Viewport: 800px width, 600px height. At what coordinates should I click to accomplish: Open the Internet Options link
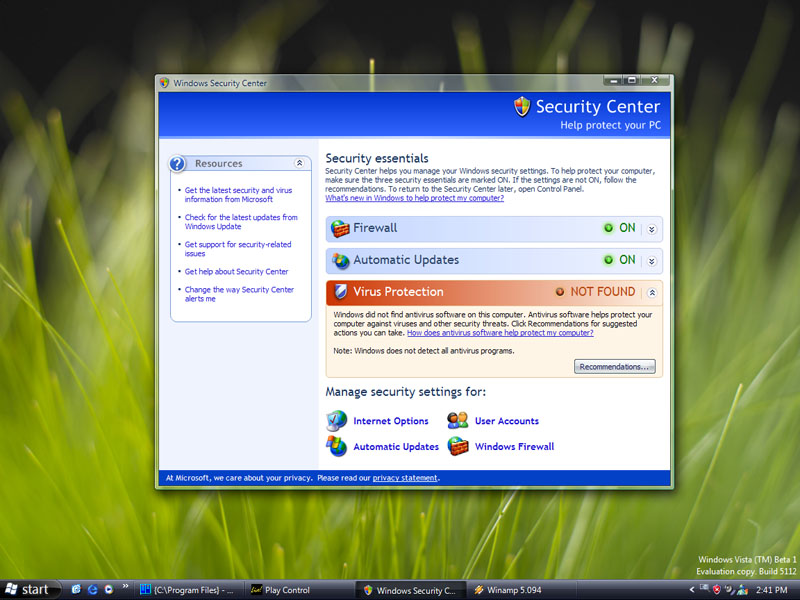[x=391, y=421]
